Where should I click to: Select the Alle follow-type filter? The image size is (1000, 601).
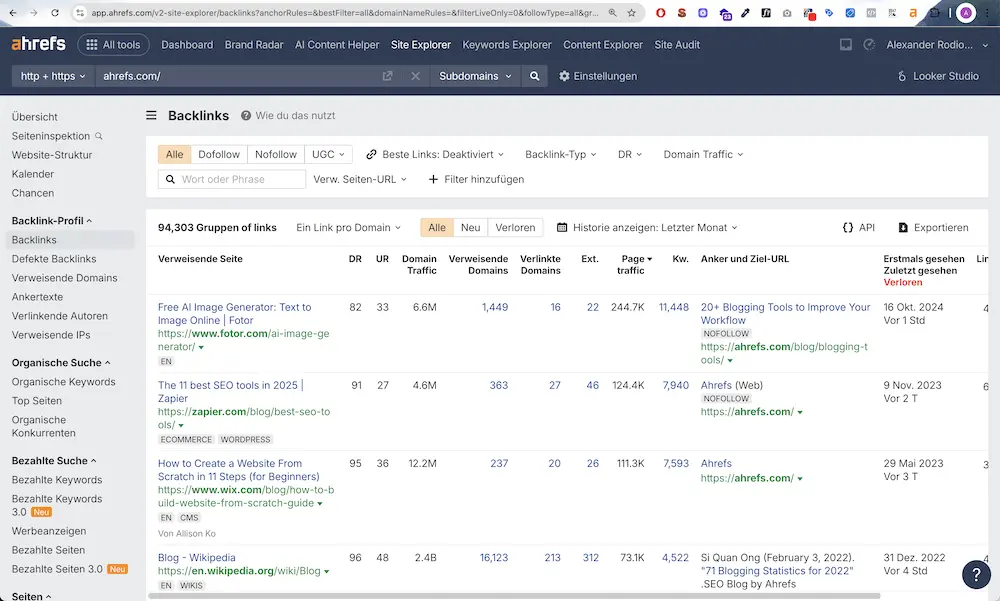tap(174, 154)
